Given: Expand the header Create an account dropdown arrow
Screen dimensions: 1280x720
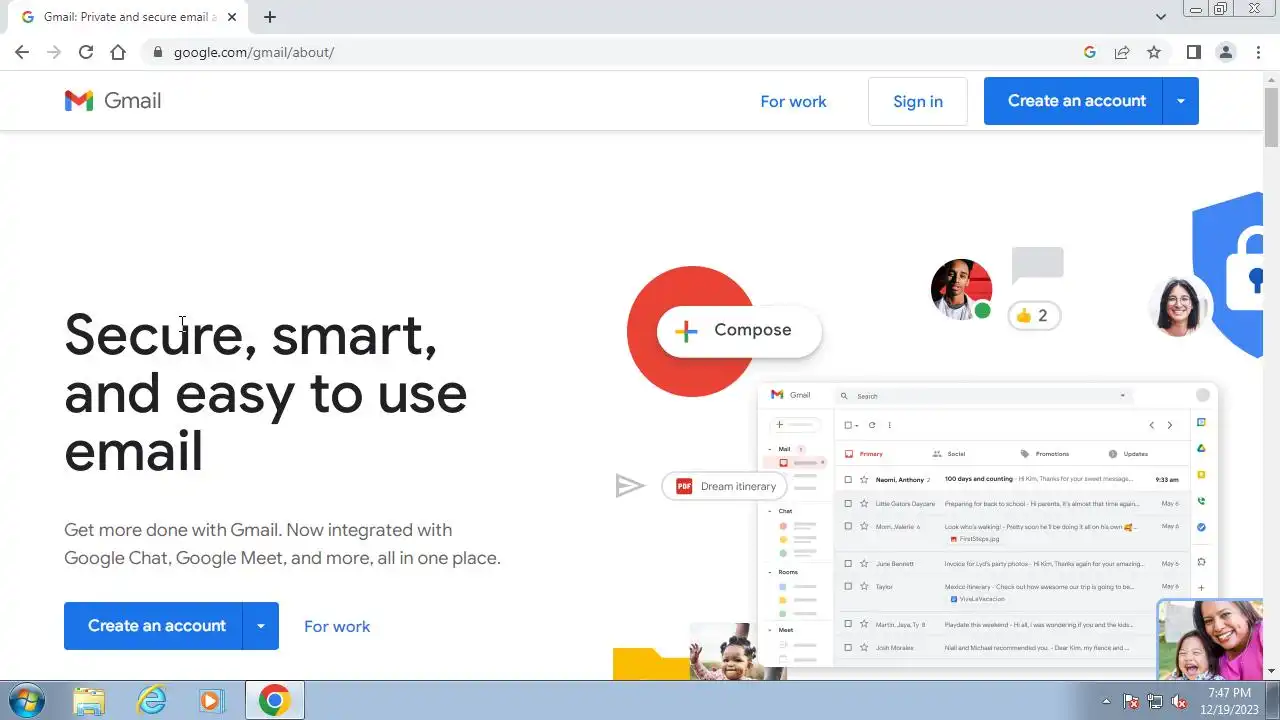Looking at the screenshot, I should coord(1181,101).
